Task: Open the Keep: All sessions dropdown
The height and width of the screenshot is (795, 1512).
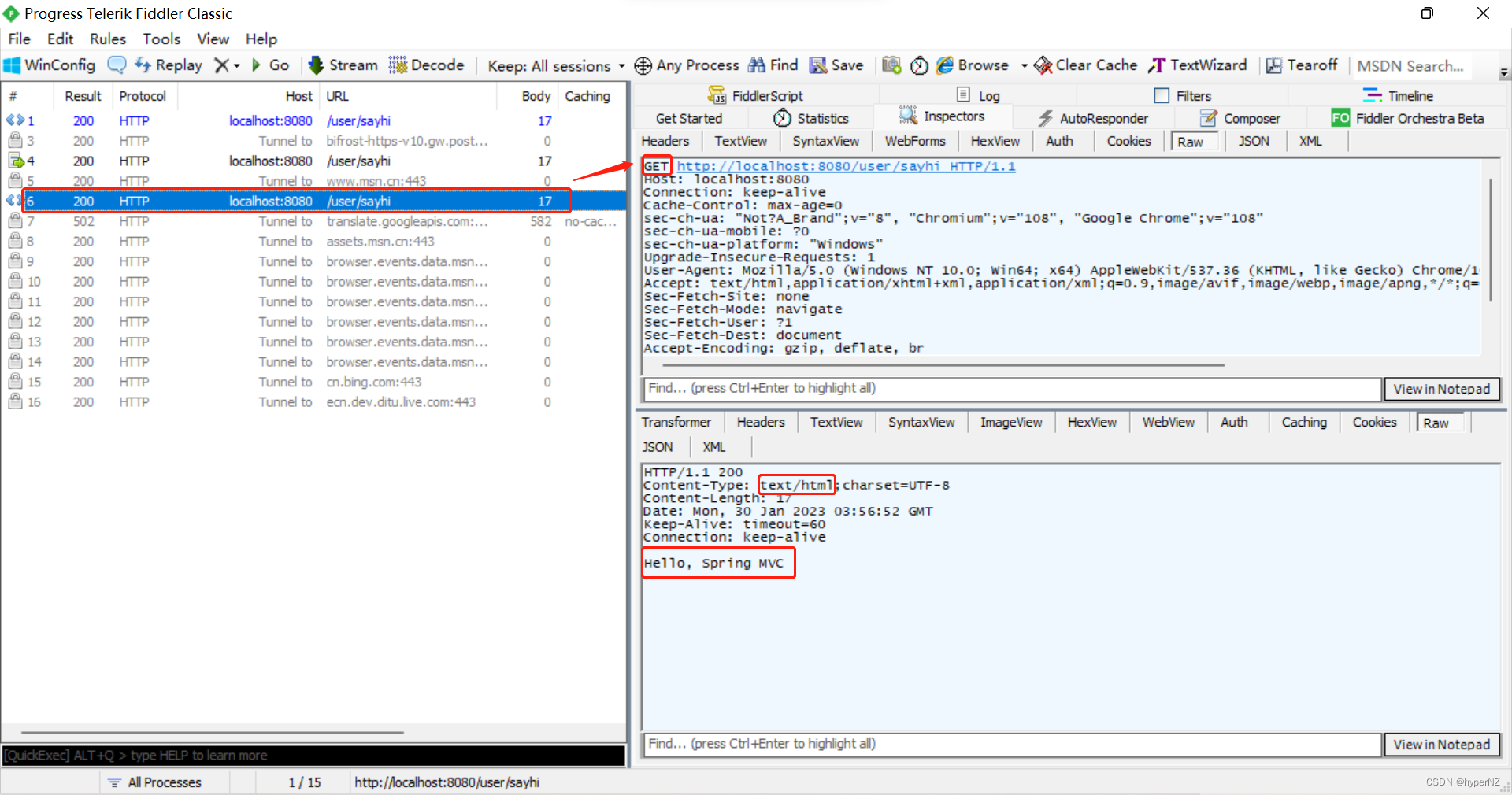Action: (556, 66)
